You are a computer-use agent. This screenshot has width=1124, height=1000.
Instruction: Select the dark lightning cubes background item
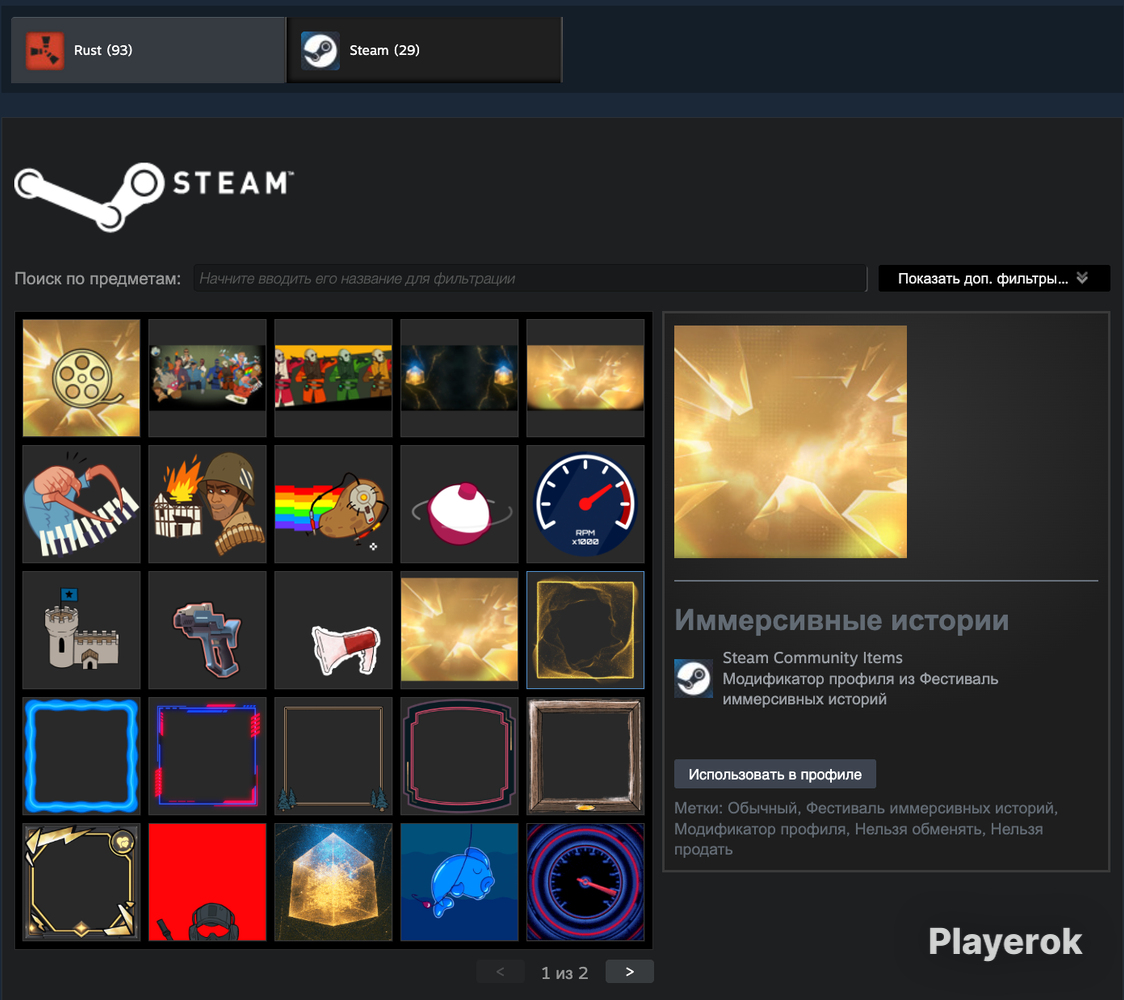click(459, 378)
